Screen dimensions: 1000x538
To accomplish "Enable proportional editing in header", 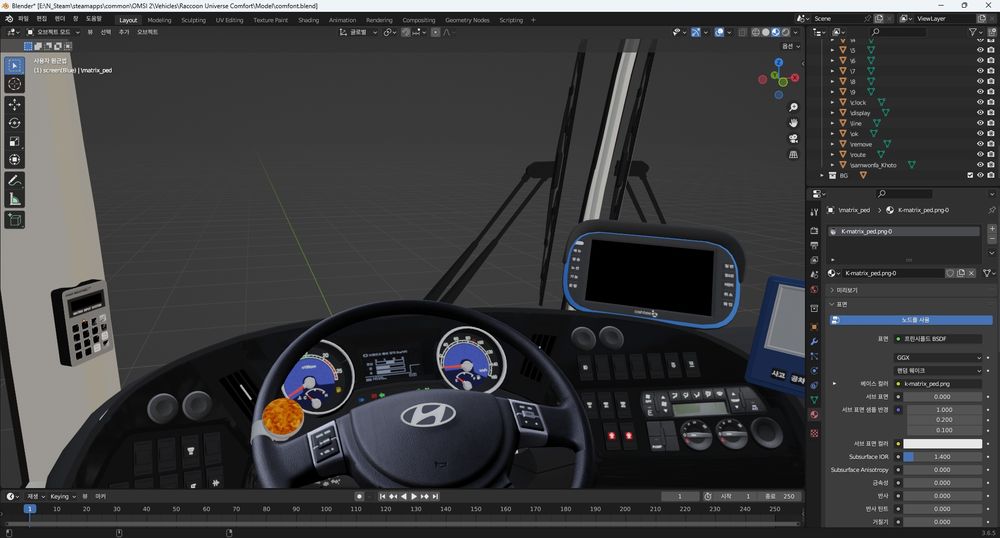I will 435,32.
